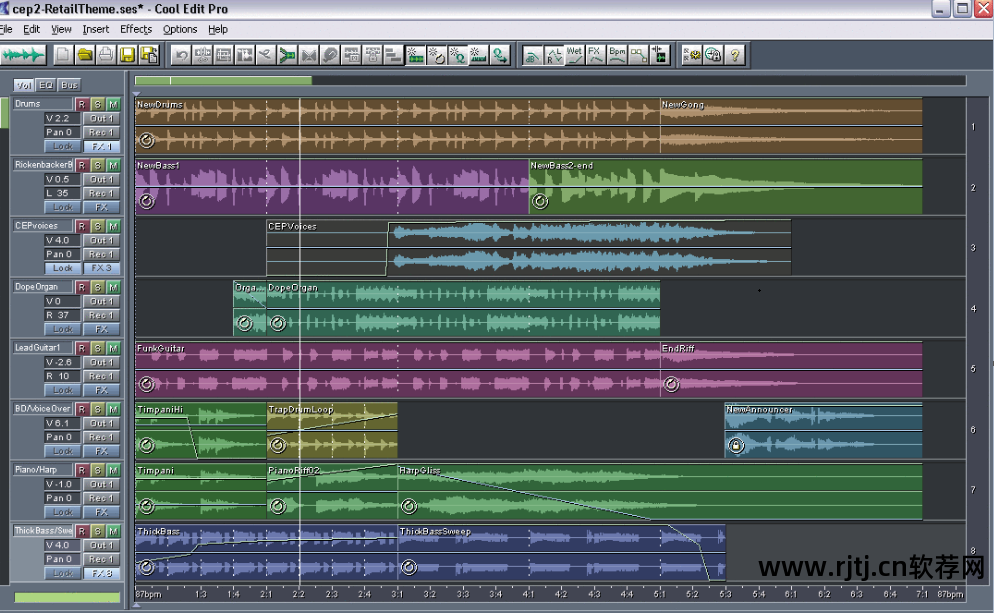The image size is (994, 613).
Task: Save session with the single floppy disk icon
Action: click(127, 56)
